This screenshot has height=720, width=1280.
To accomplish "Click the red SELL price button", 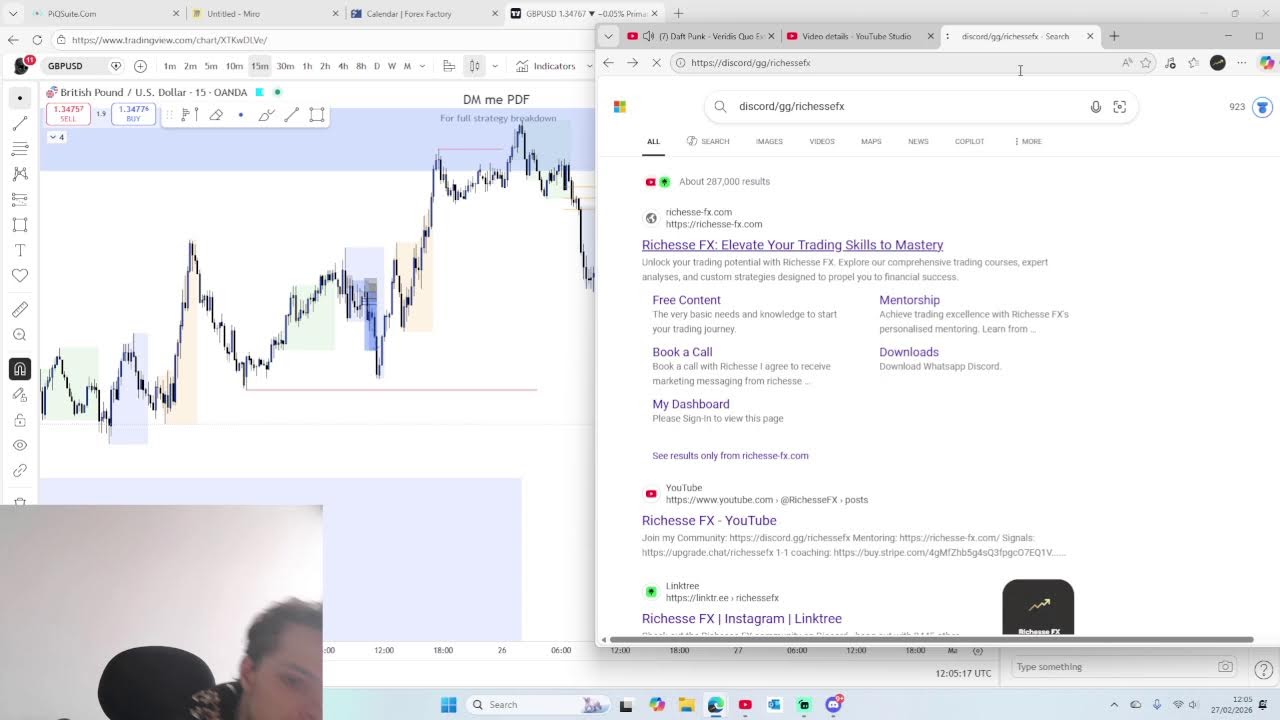I will point(68,114).
